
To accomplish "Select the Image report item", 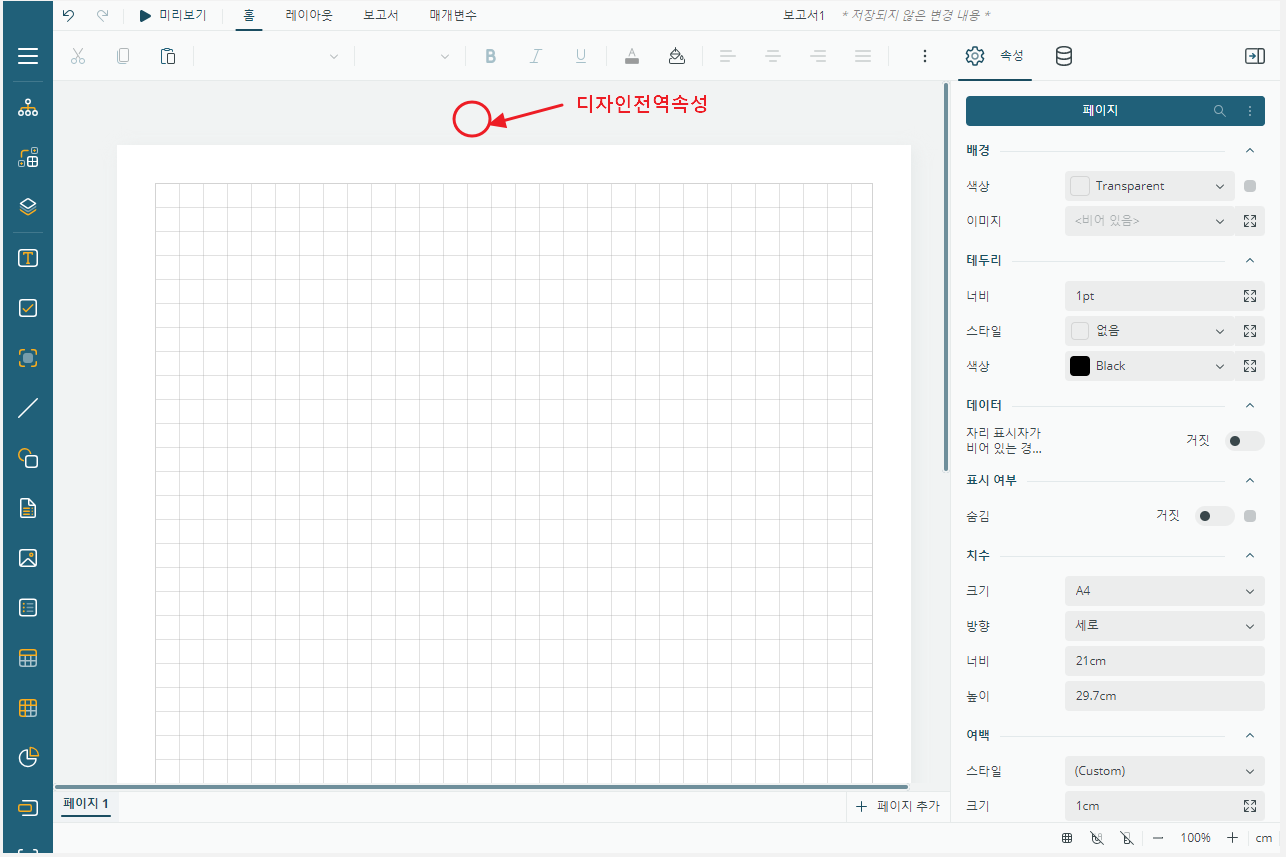I will click(27, 558).
